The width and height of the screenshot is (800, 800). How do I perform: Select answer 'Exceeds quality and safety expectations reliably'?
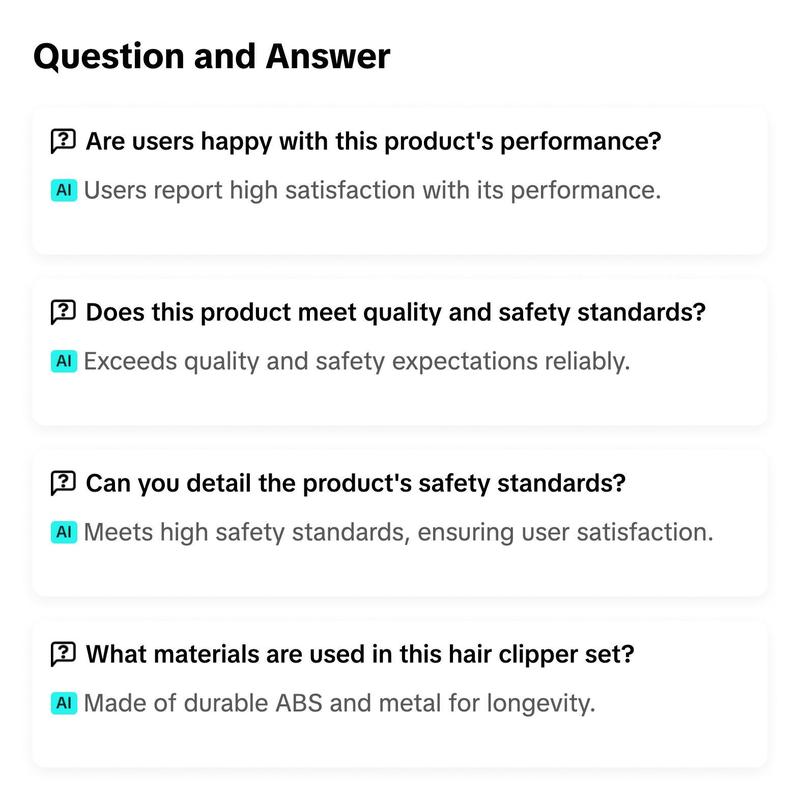coord(356,361)
